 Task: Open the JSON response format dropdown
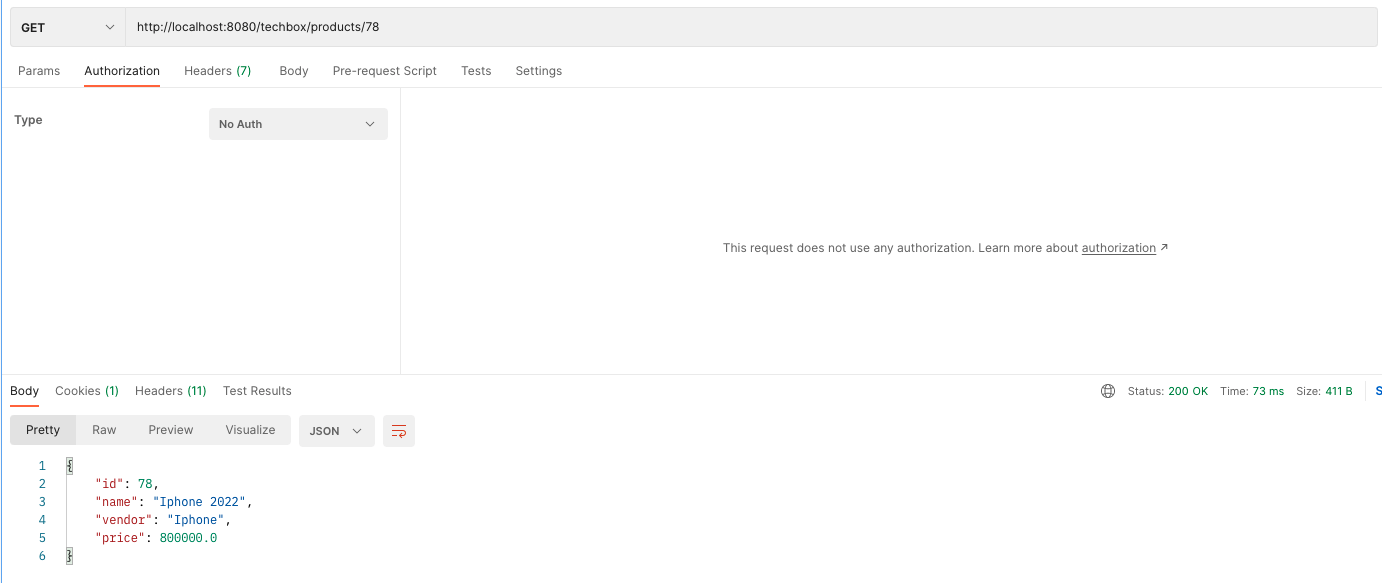pos(336,429)
